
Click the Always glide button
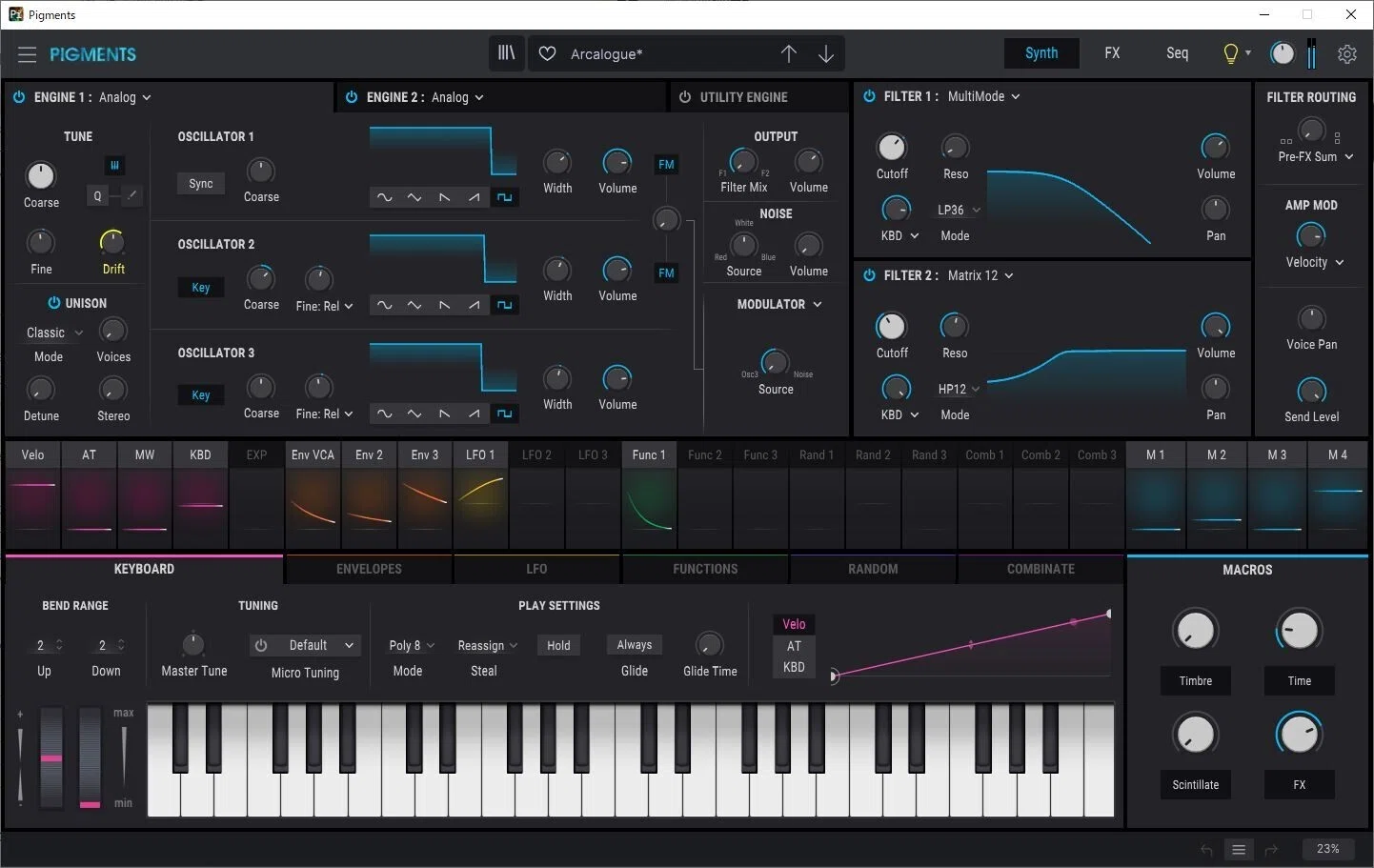634,645
